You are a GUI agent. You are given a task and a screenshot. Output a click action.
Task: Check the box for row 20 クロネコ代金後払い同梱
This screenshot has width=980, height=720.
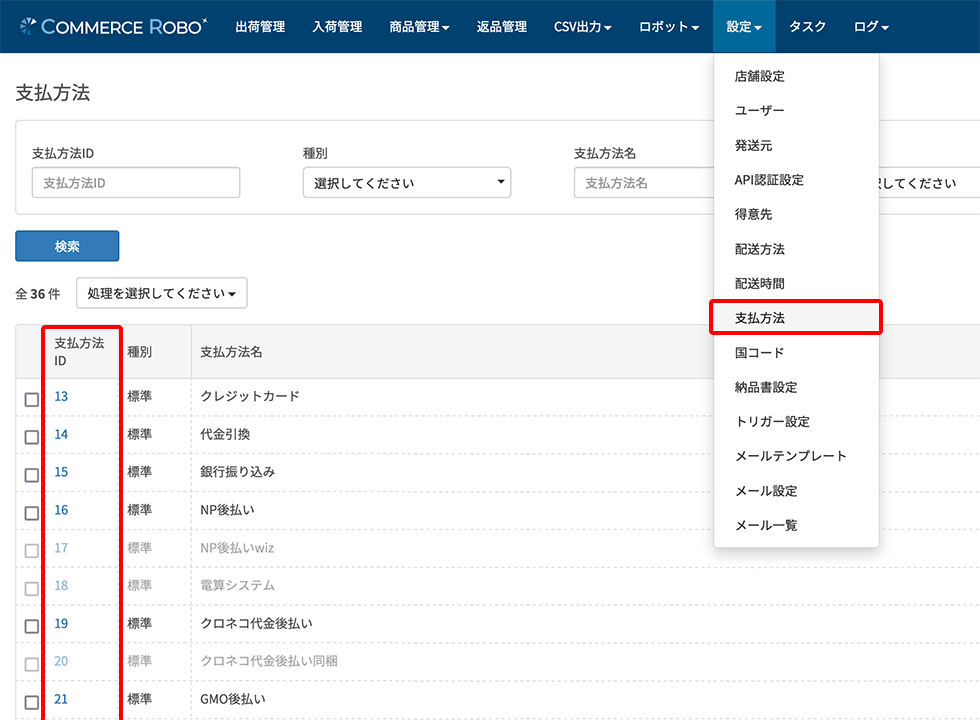click(x=32, y=664)
